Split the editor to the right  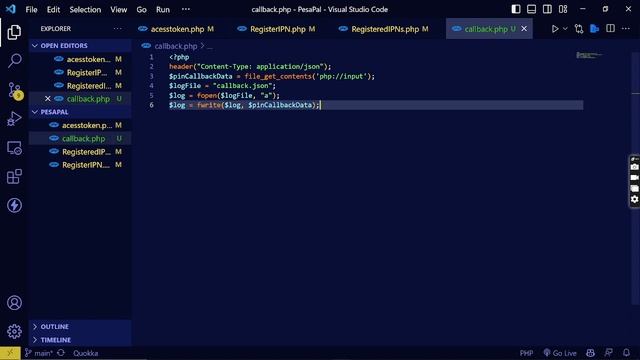pos(610,29)
